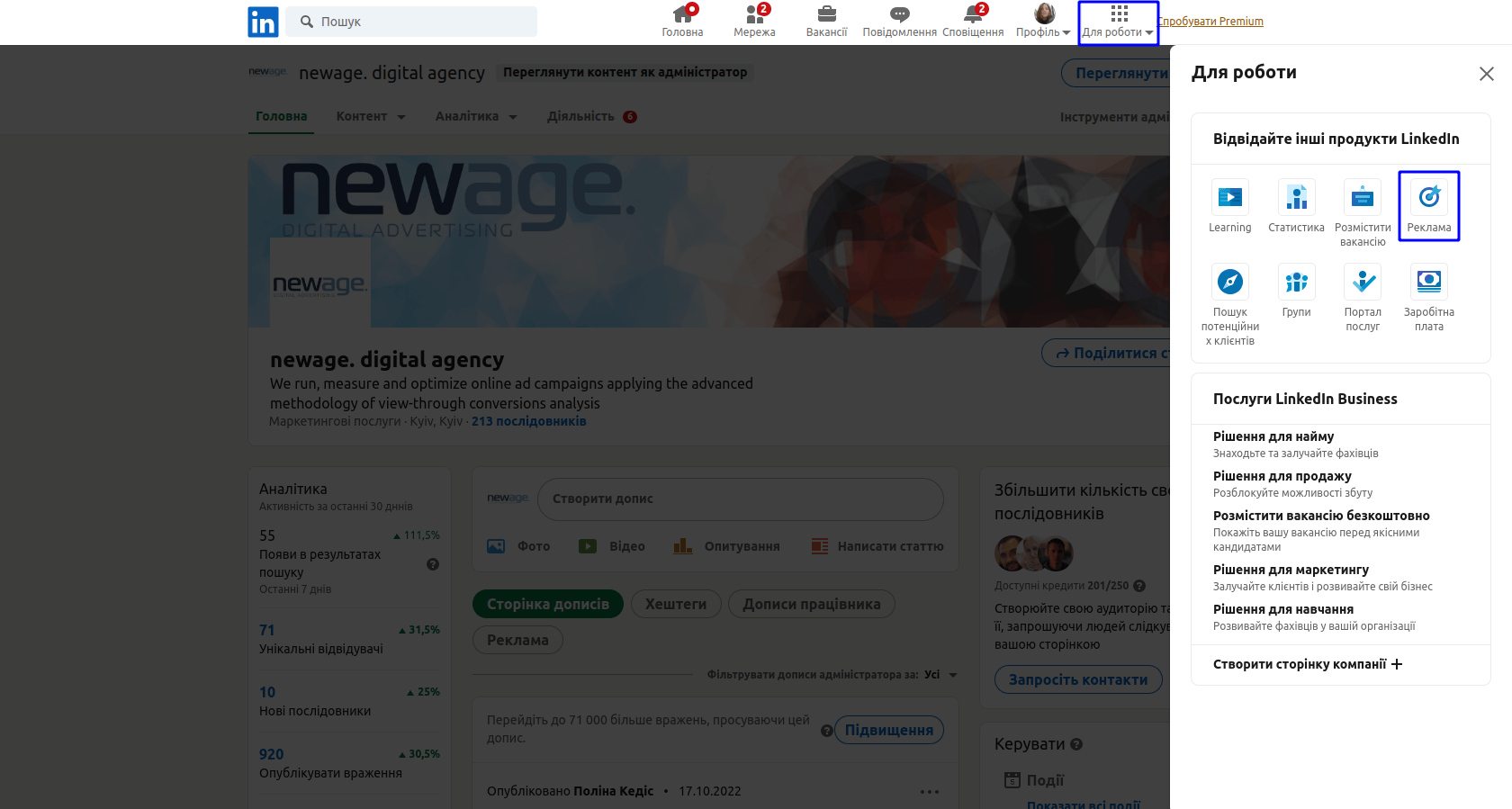Expand the Контент dropdown tab
The image size is (1512, 809).
point(371,117)
